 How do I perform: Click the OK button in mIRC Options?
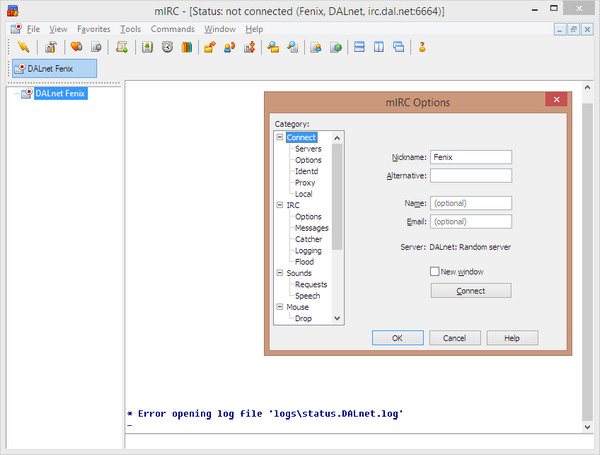point(397,338)
